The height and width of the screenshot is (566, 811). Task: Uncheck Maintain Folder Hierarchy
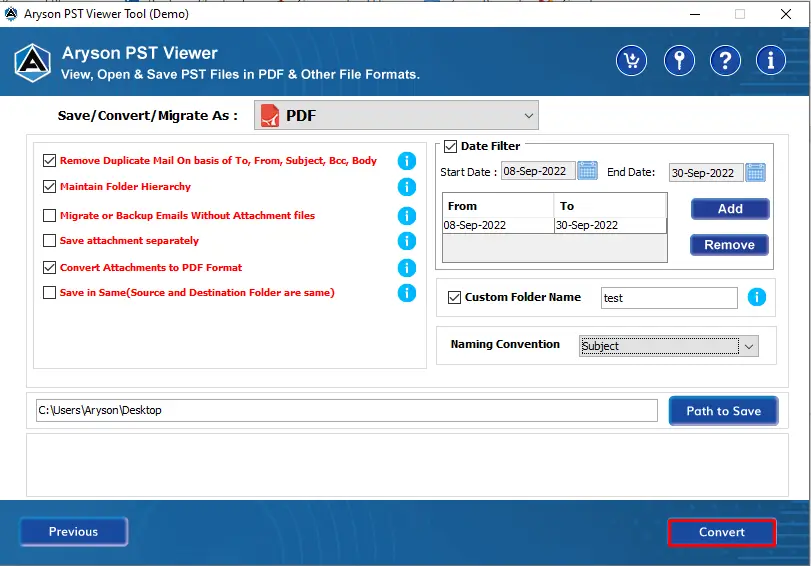(x=49, y=186)
